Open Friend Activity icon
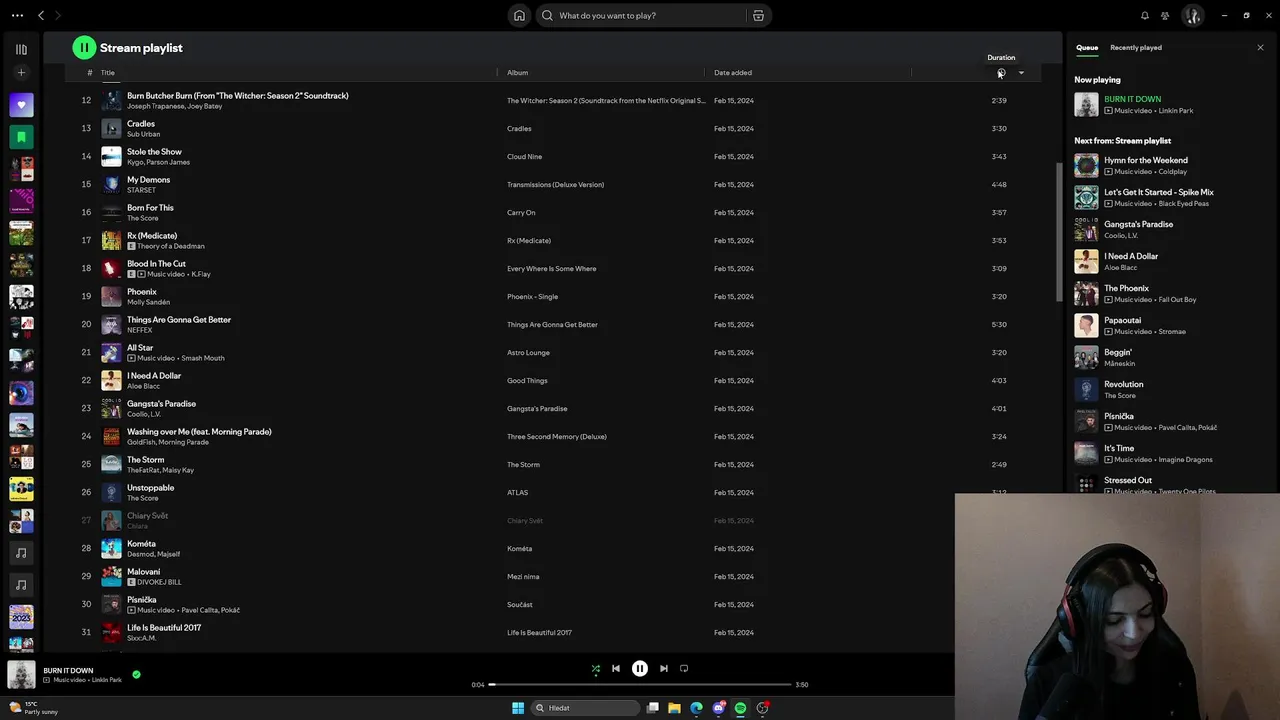This screenshot has height=720, width=1280. pos(1165,15)
